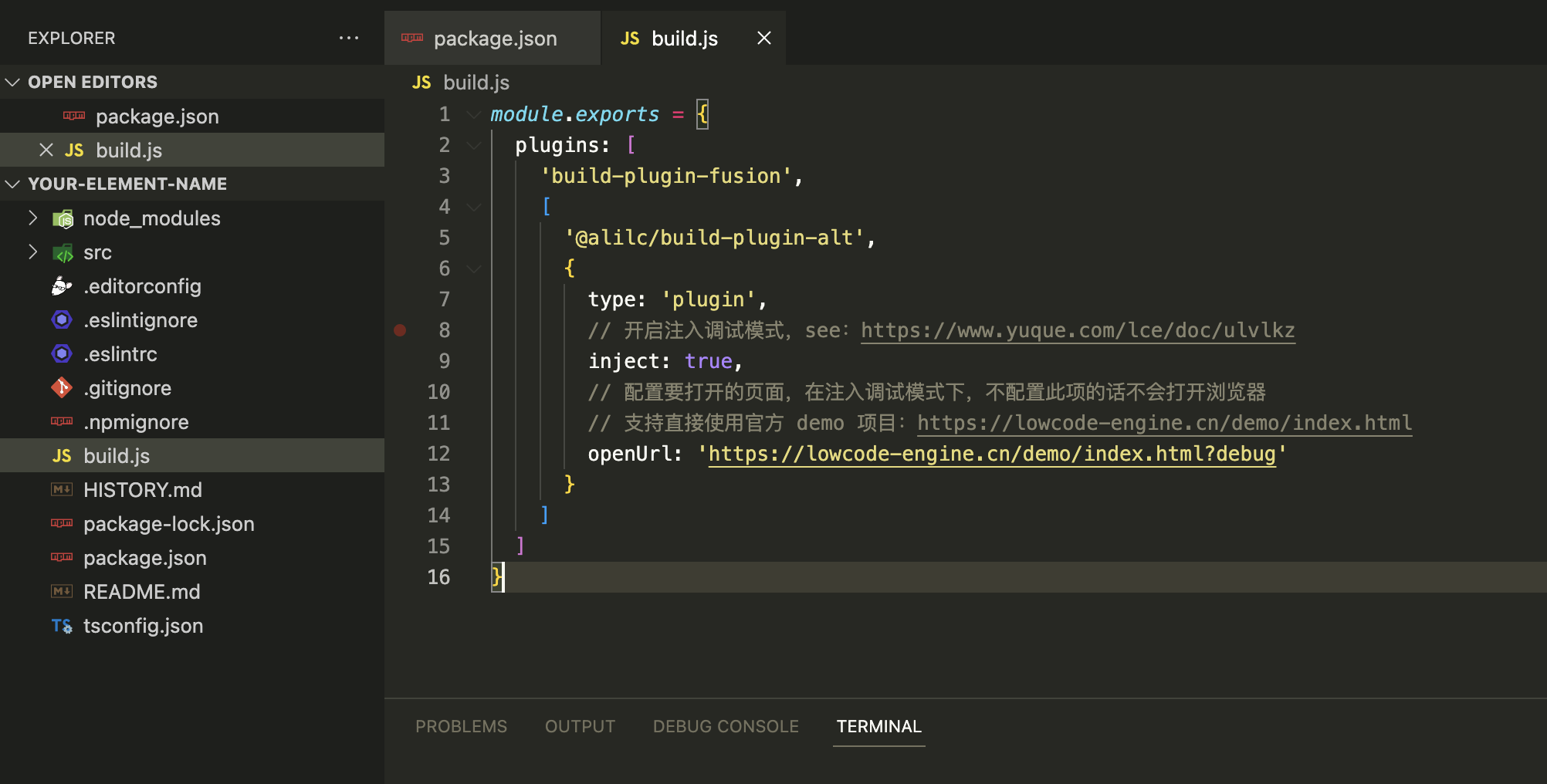
Task: Open the src folder in Explorer
Action: (x=97, y=252)
